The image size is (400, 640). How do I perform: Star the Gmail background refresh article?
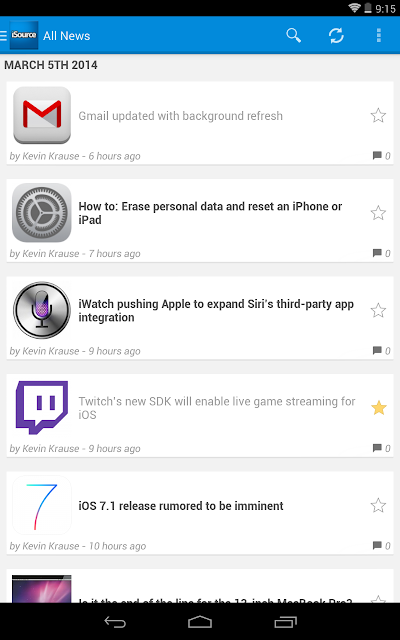[x=378, y=116]
